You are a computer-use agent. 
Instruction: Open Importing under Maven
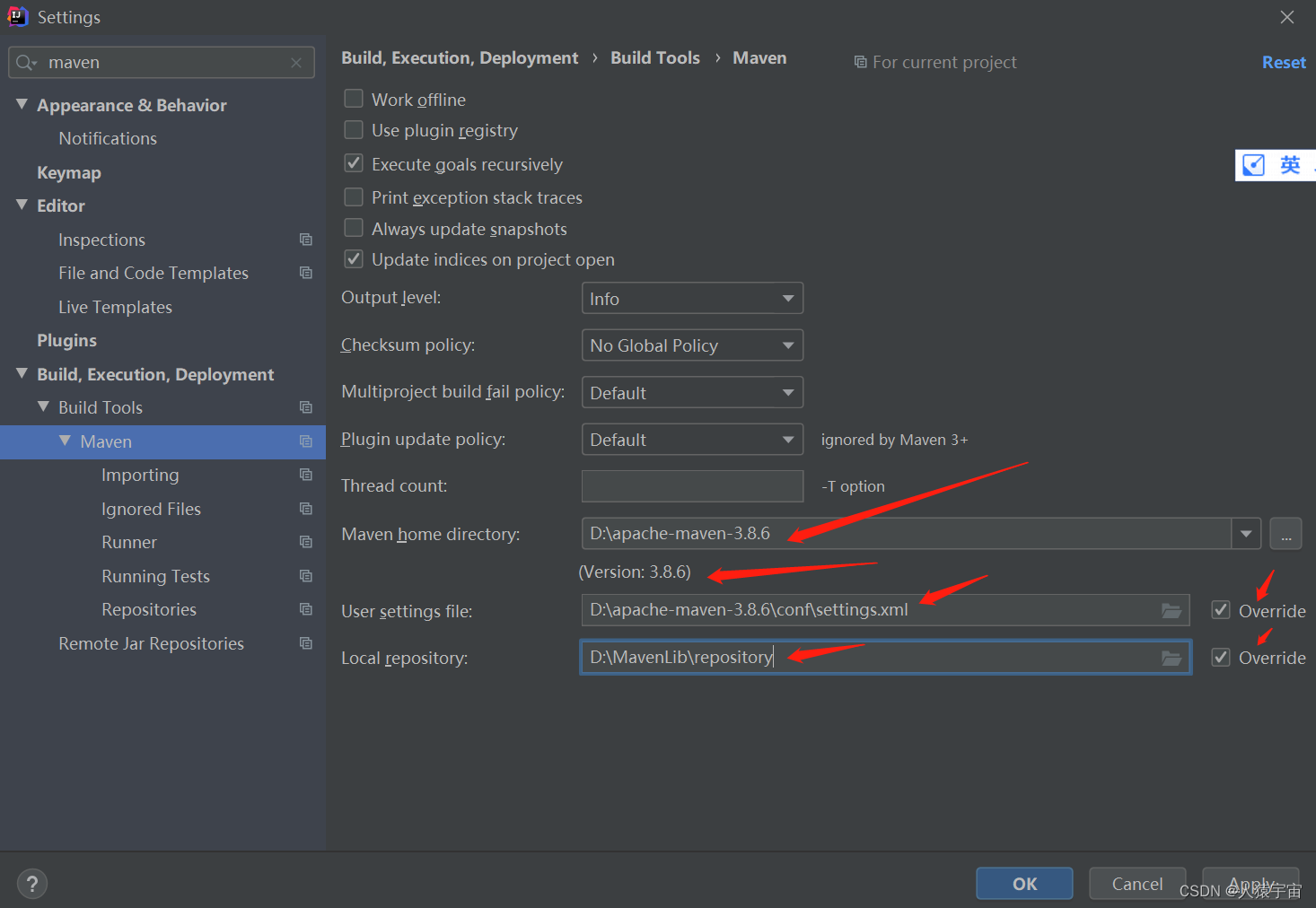[140, 475]
